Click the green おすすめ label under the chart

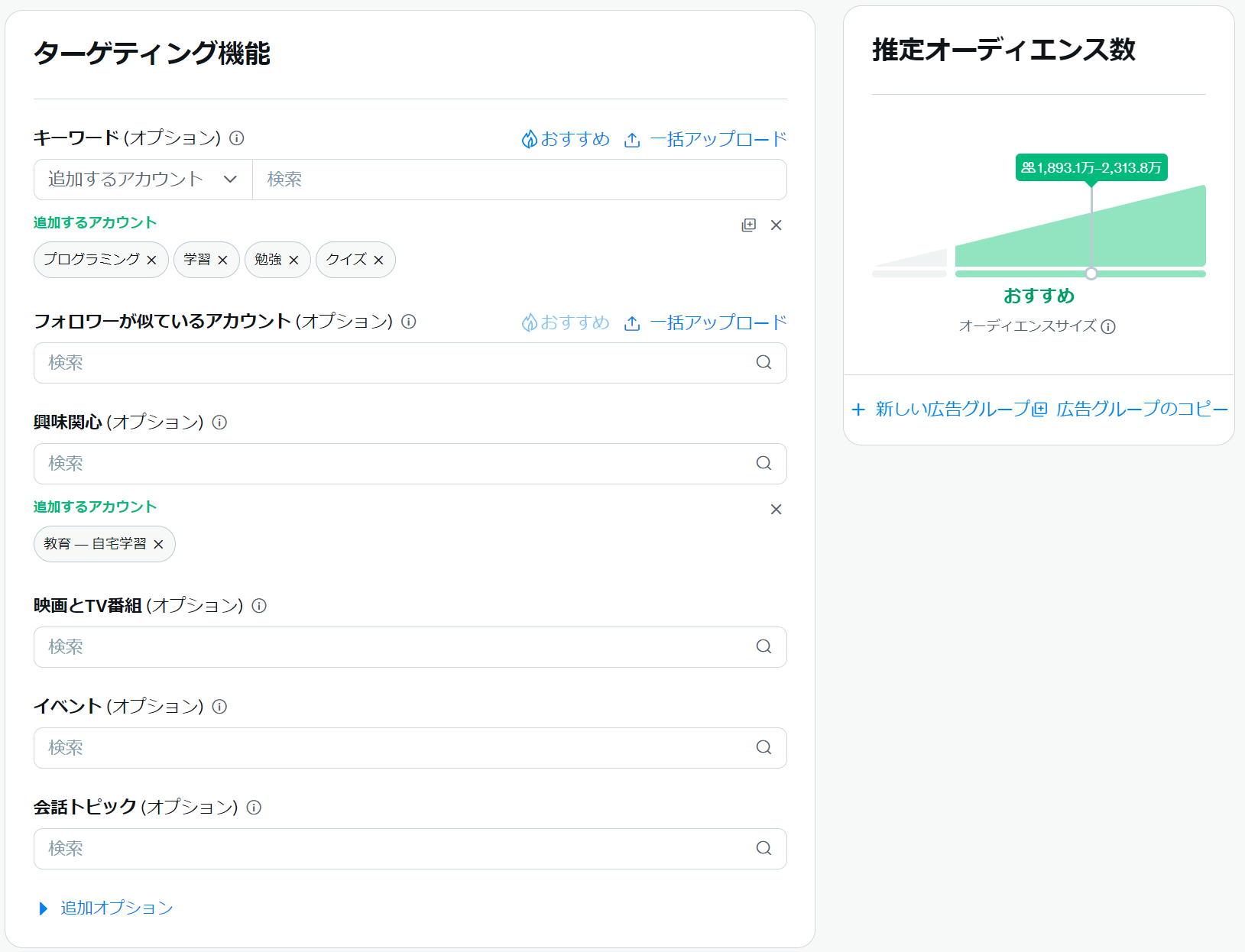1039,296
